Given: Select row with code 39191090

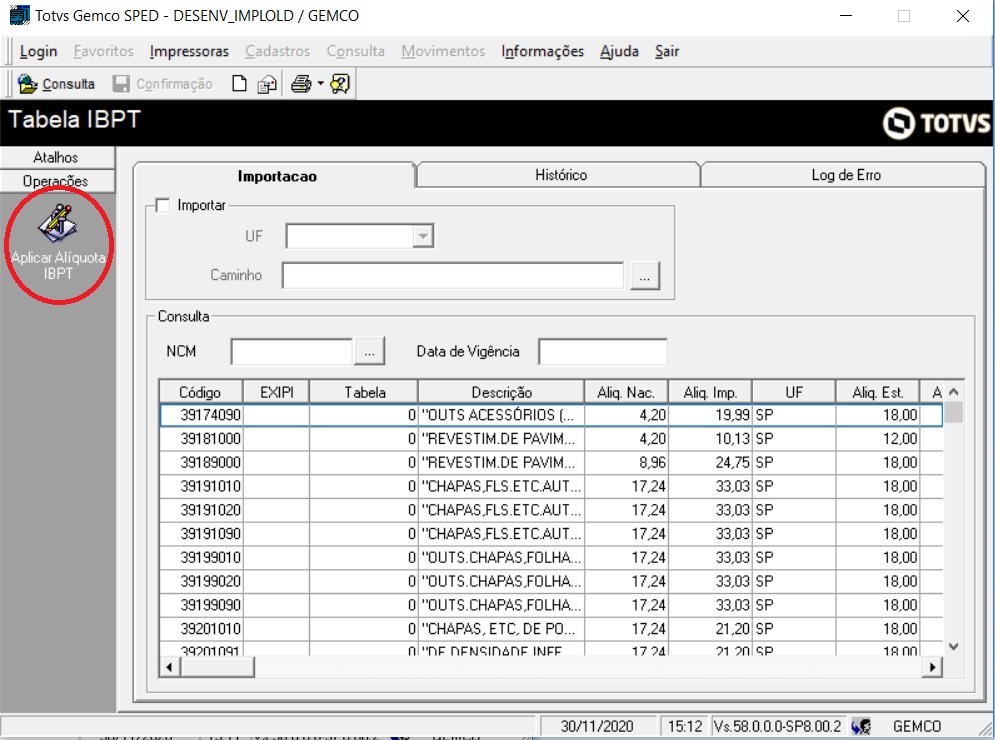Looking at the screenshot, I should [551, 534].
